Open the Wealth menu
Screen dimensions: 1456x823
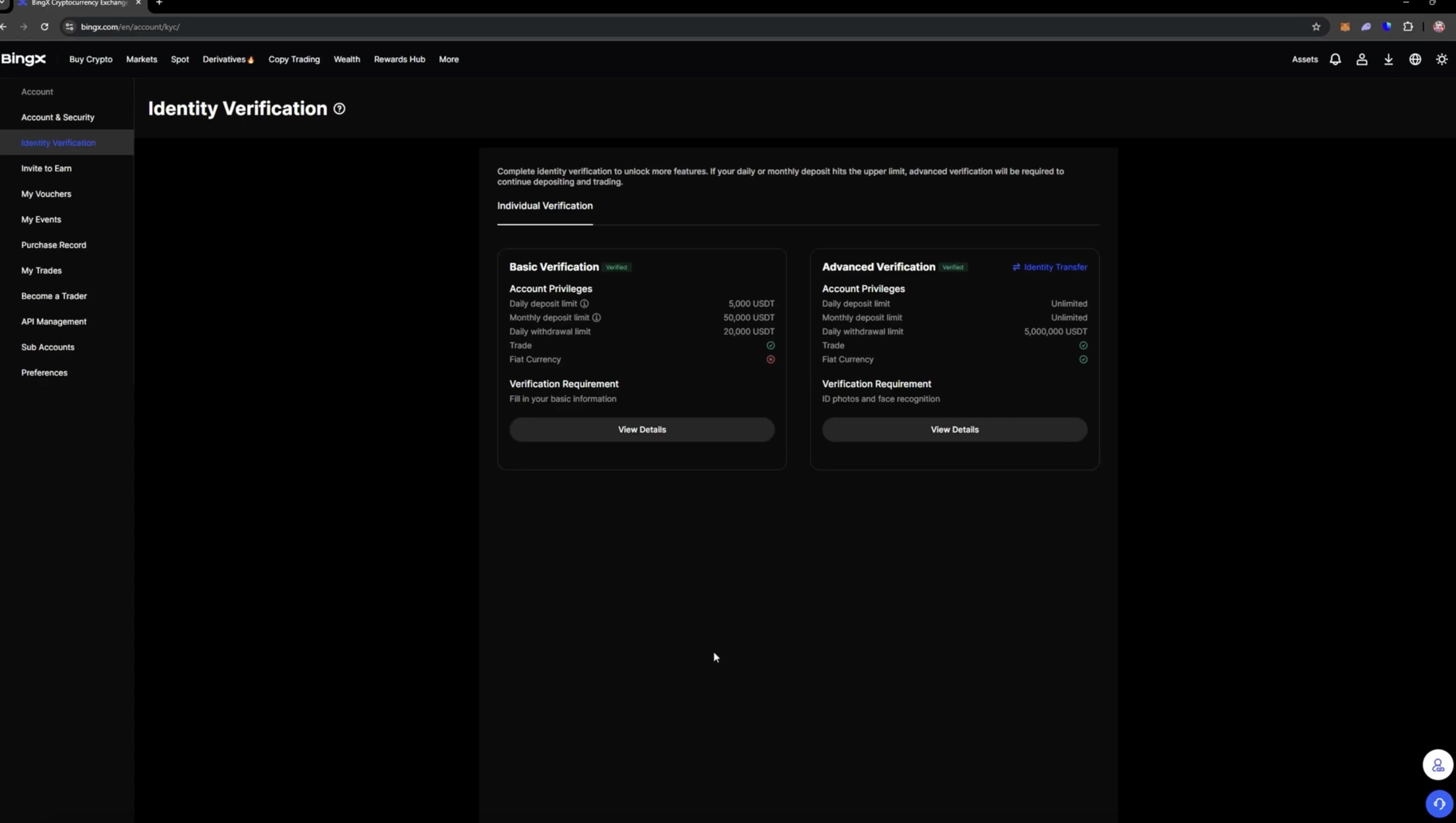pyautogui.click(x=347, y=59)
